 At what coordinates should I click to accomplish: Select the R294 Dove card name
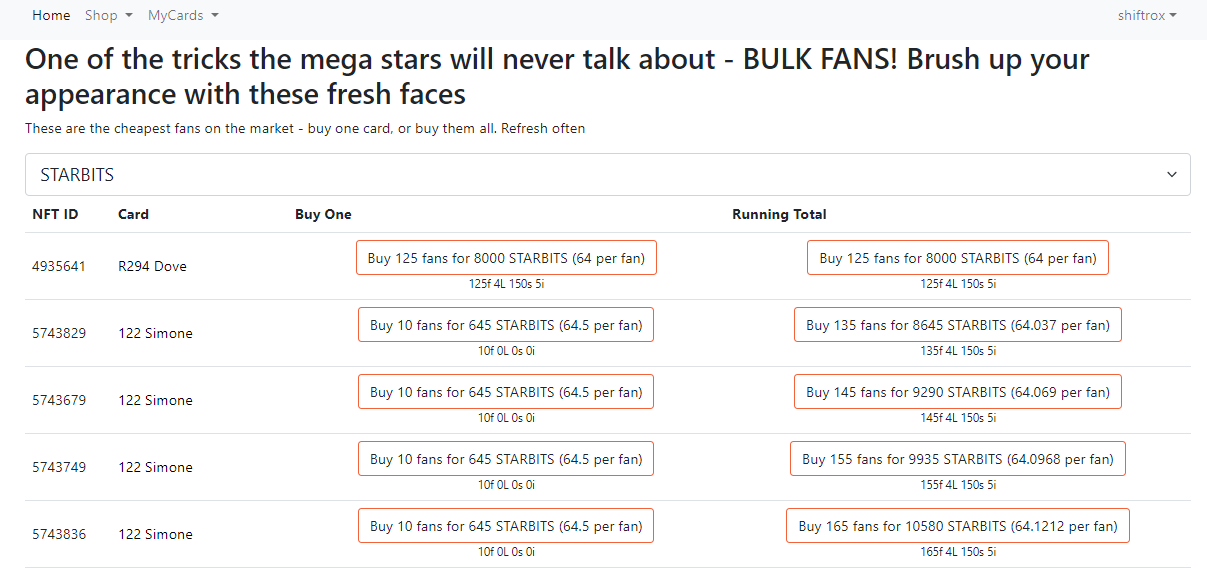152,266
